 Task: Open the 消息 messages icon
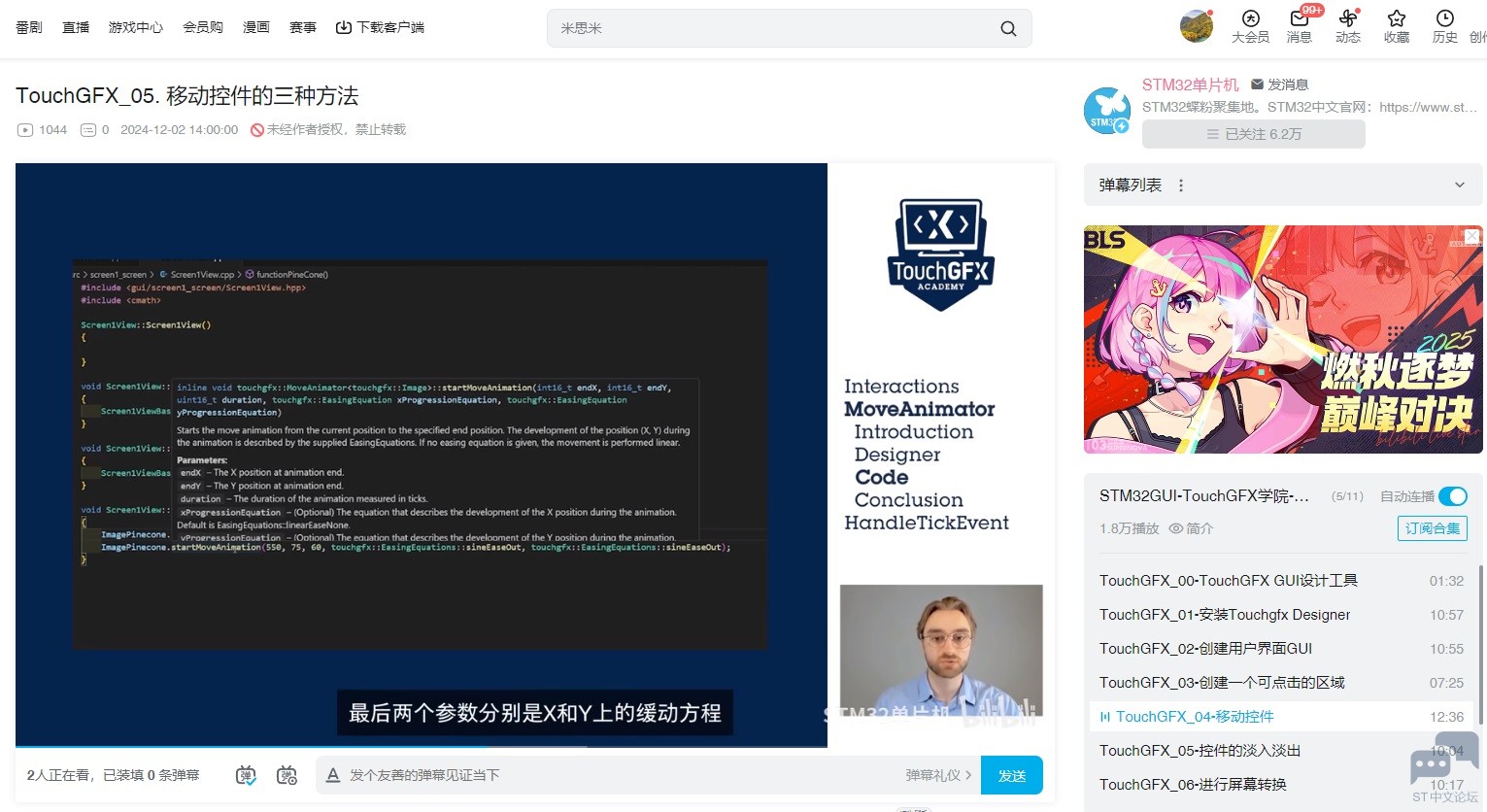point(1299,26)
